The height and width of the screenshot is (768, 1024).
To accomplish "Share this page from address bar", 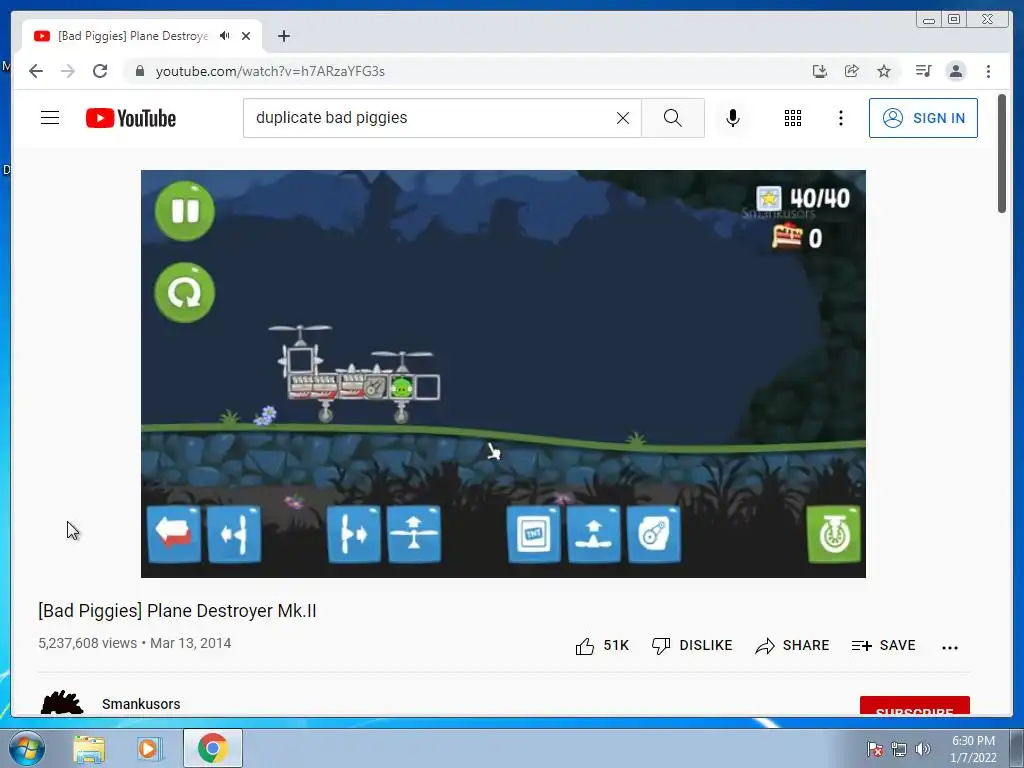I will pos(852,71).
